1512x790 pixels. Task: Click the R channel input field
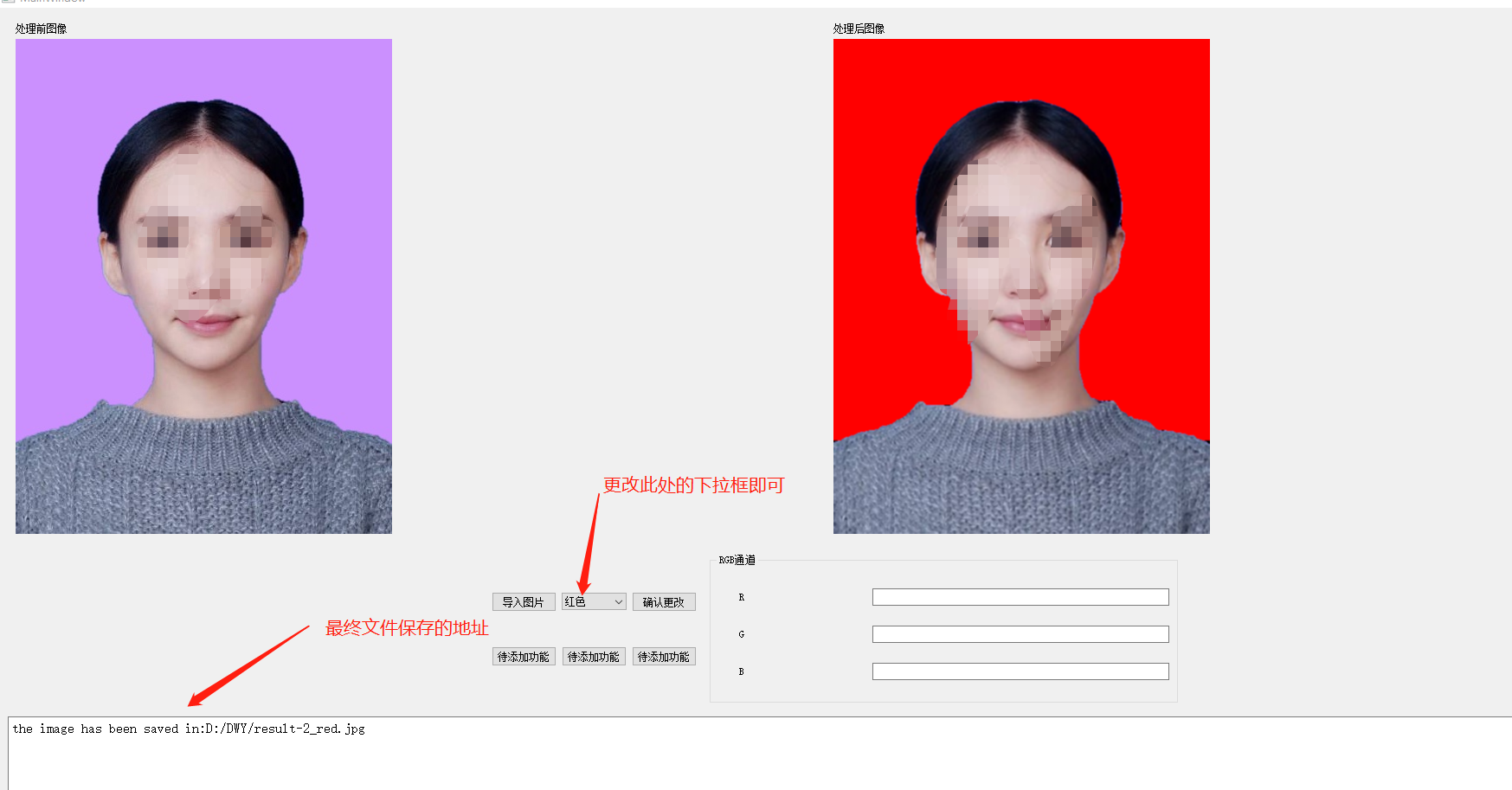pyautogui.click(x=1020, y=596)
